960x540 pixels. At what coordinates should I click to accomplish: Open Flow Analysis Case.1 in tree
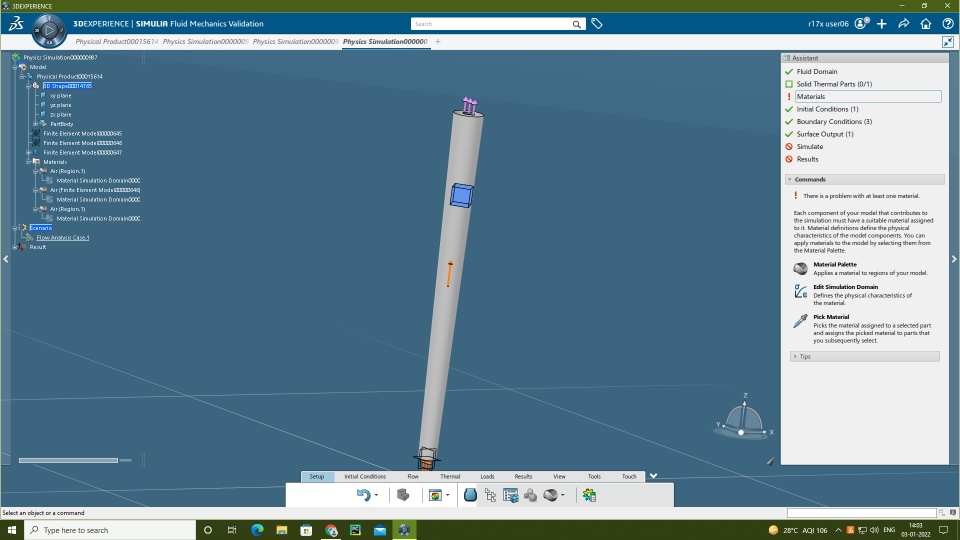pos(62,238)
